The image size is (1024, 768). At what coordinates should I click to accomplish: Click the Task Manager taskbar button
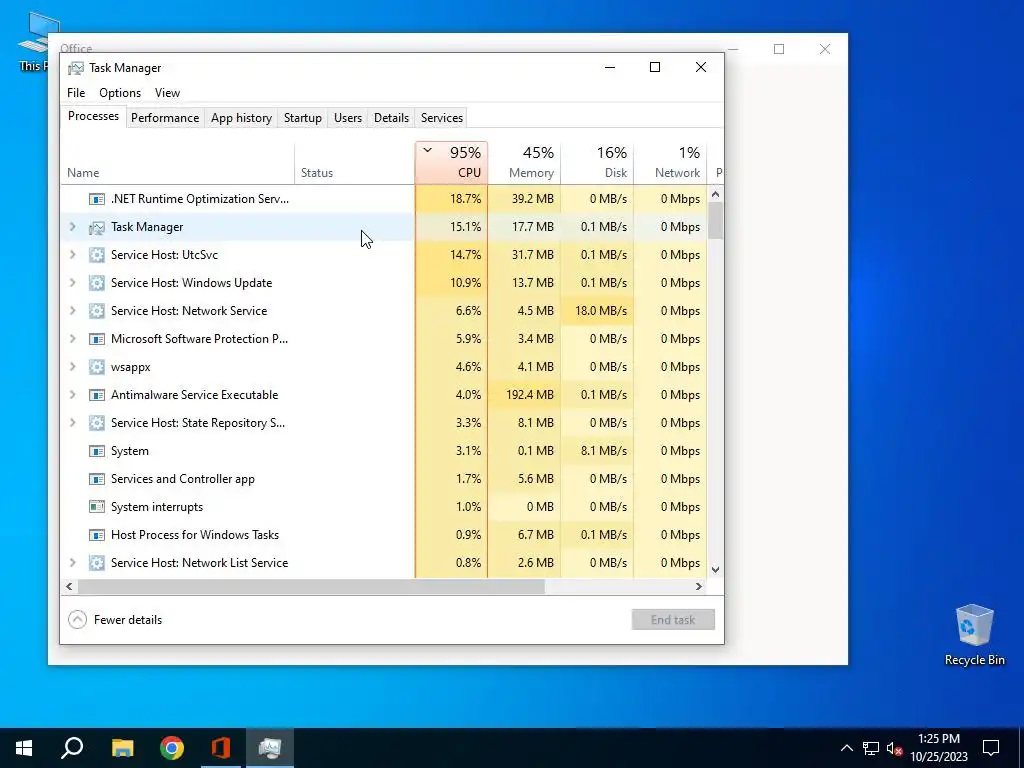click(x=270, y=748)
